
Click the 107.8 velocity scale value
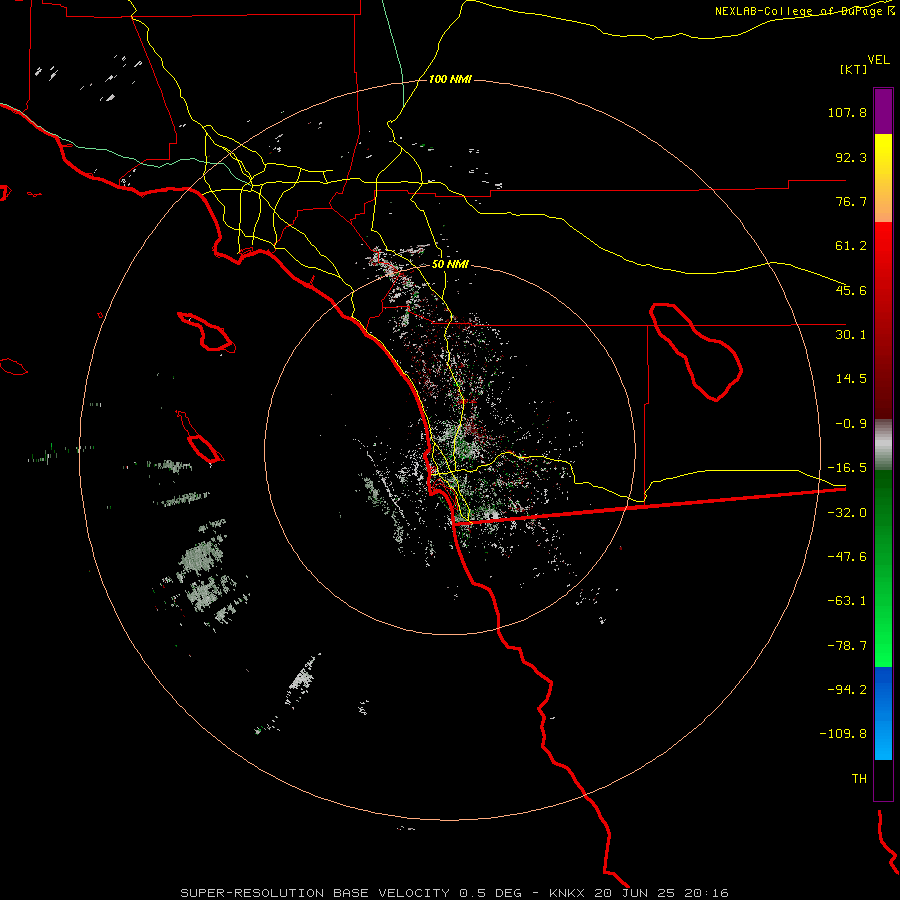pyautogui.click(x=847, y=112)
